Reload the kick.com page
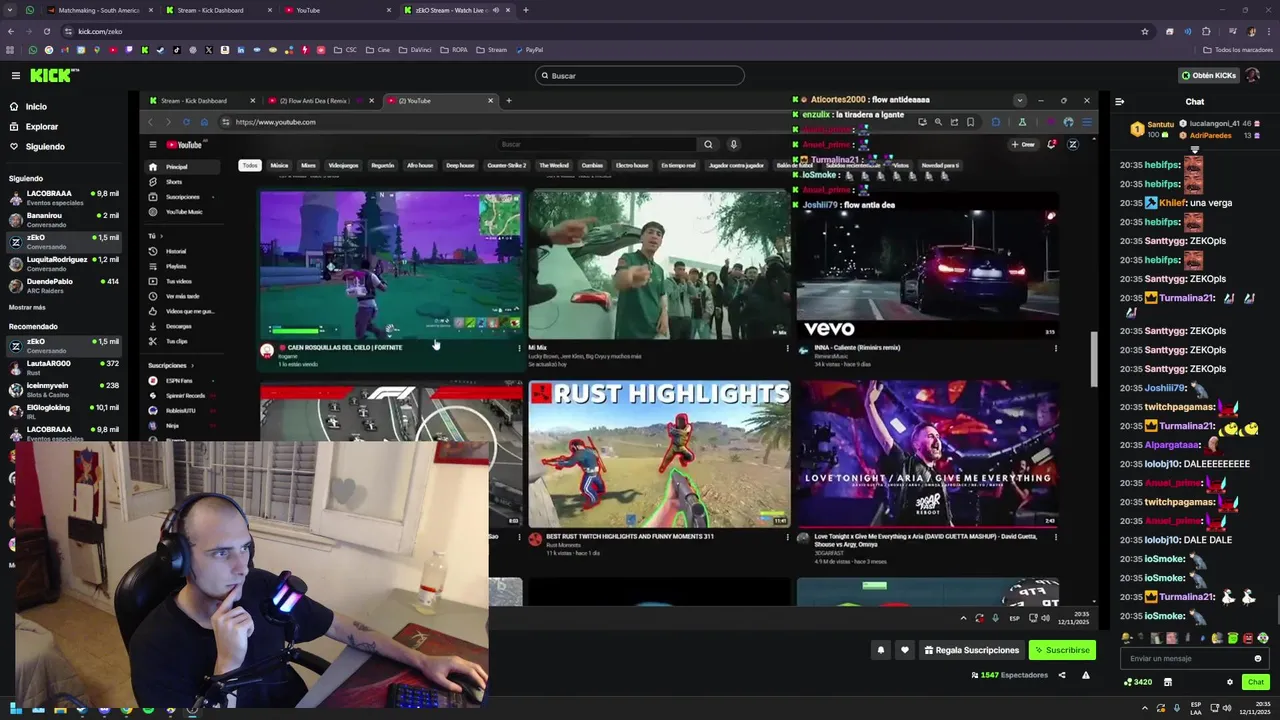The height and width of the screenshot is (720, 1280). (x=46, y=31)
